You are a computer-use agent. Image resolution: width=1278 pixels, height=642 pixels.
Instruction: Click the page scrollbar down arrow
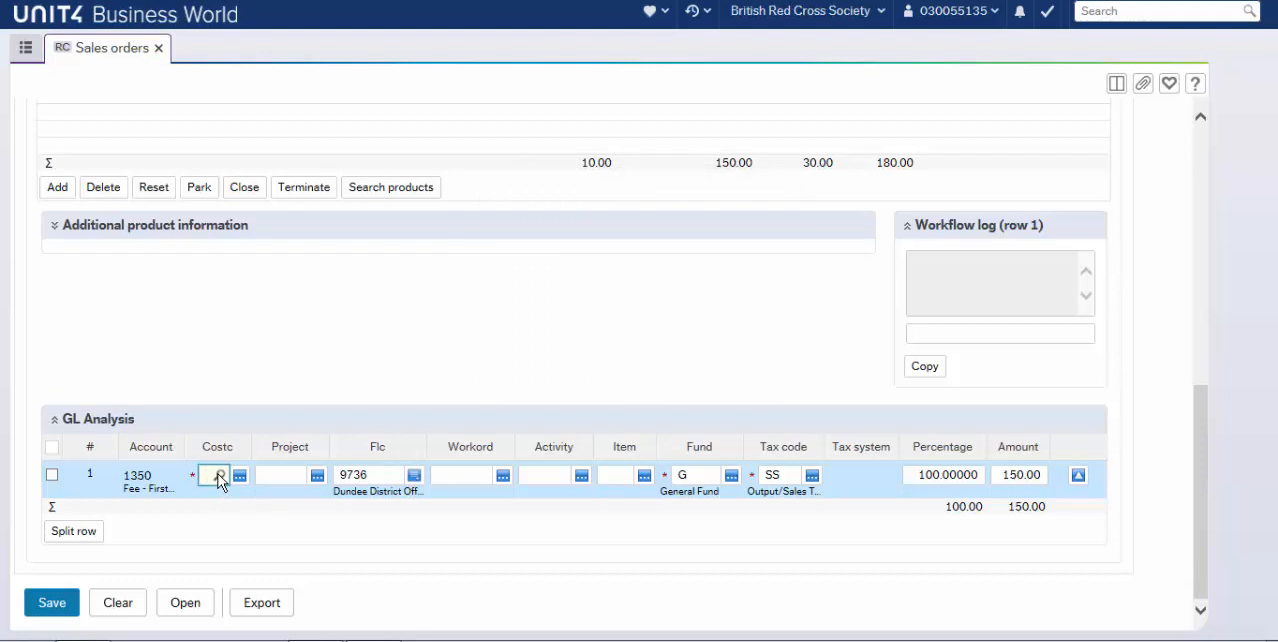(1201, 610)
